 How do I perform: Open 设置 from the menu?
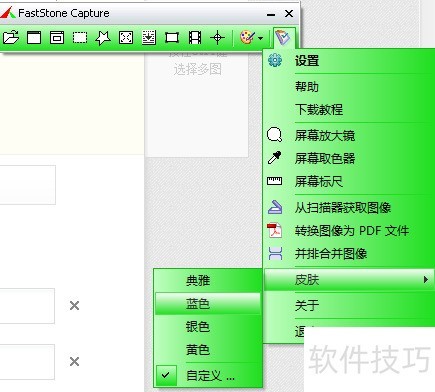(x=349, y=61)
